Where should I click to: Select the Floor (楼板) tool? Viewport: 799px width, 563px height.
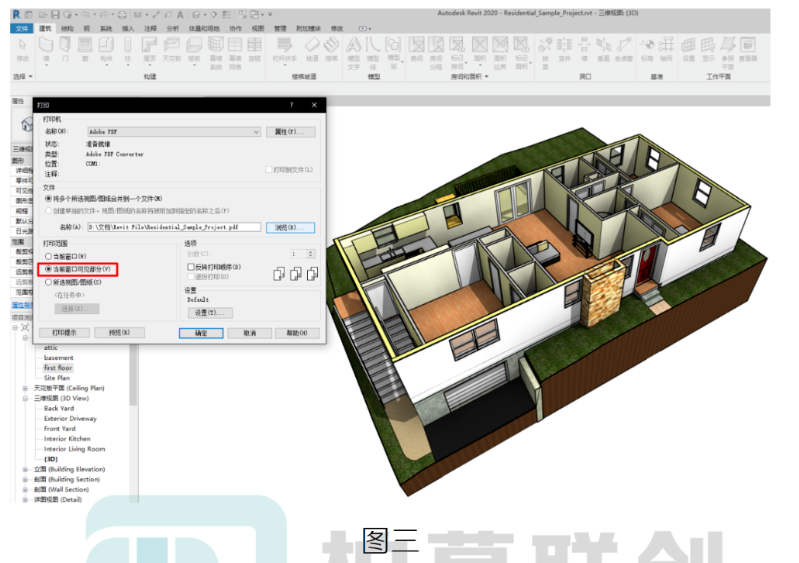(194, 49)
